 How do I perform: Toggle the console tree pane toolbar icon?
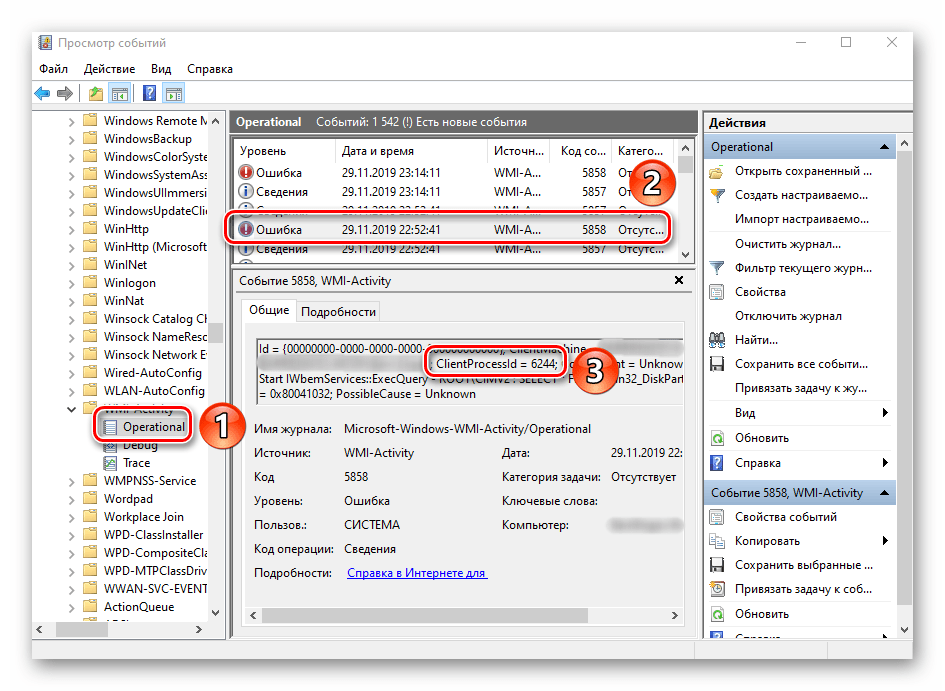click(120, 93)
